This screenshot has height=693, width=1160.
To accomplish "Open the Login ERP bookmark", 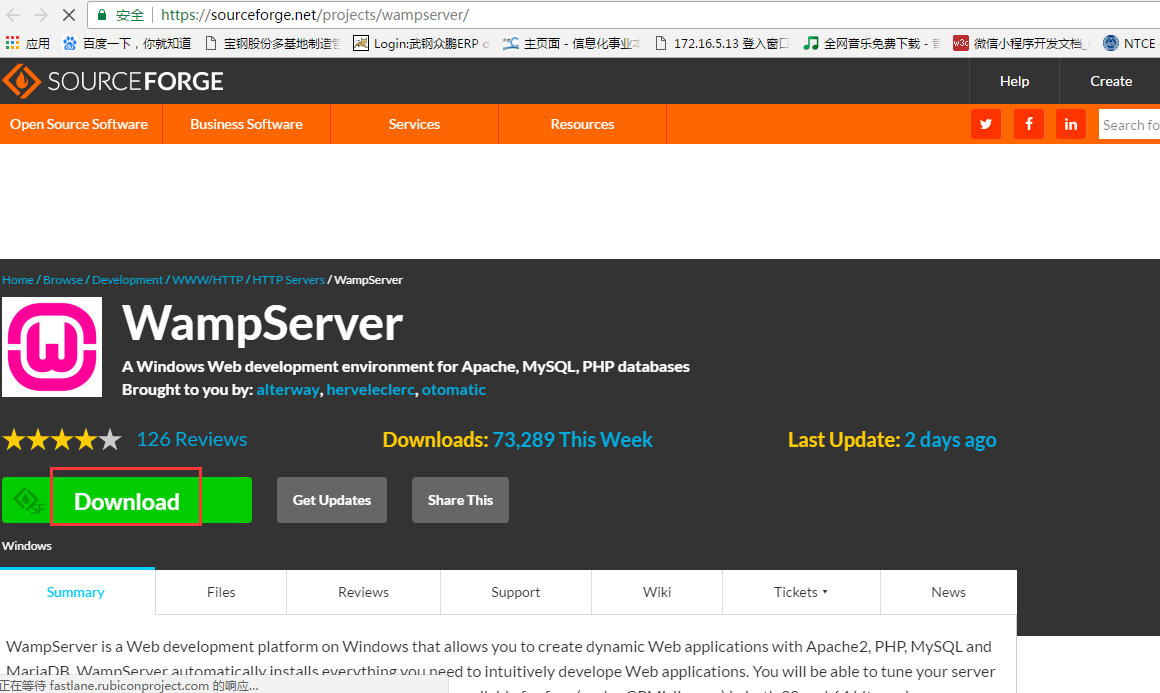I will 420,43.
